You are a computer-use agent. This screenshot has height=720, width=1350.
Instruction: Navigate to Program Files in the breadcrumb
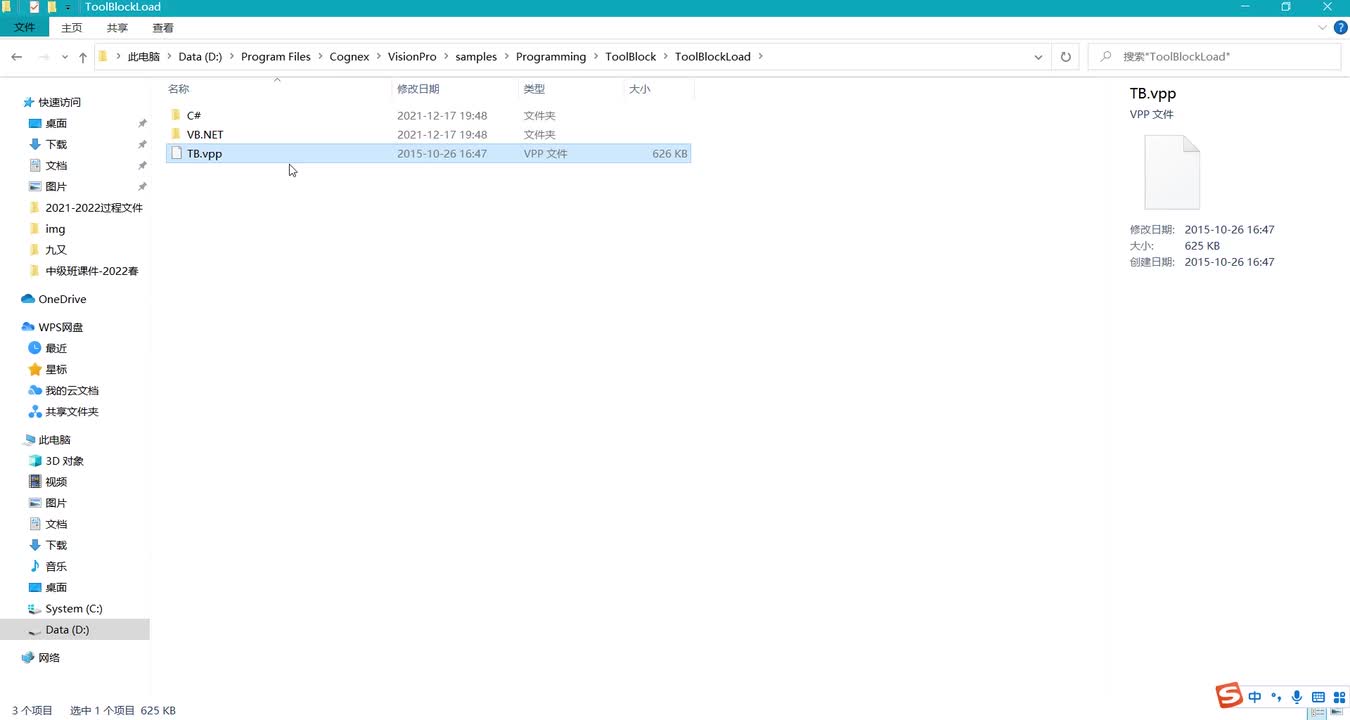pos(276,57)
